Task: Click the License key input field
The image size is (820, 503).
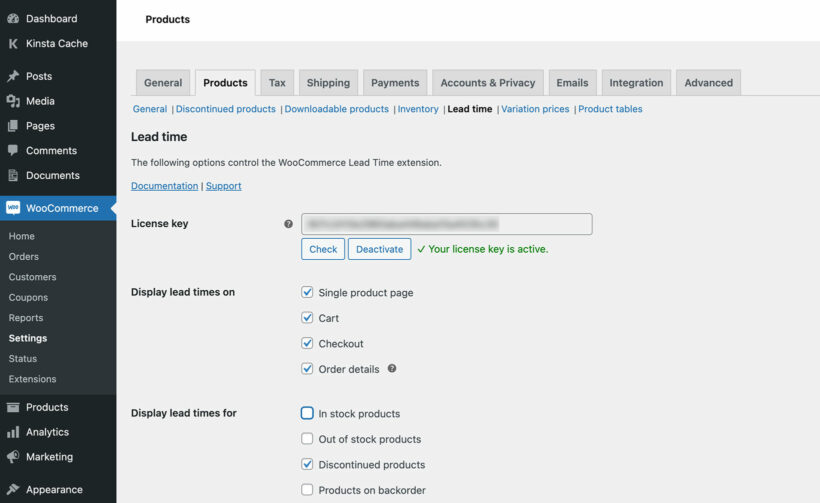Action: pyautogui.click(x=447, y=224)
